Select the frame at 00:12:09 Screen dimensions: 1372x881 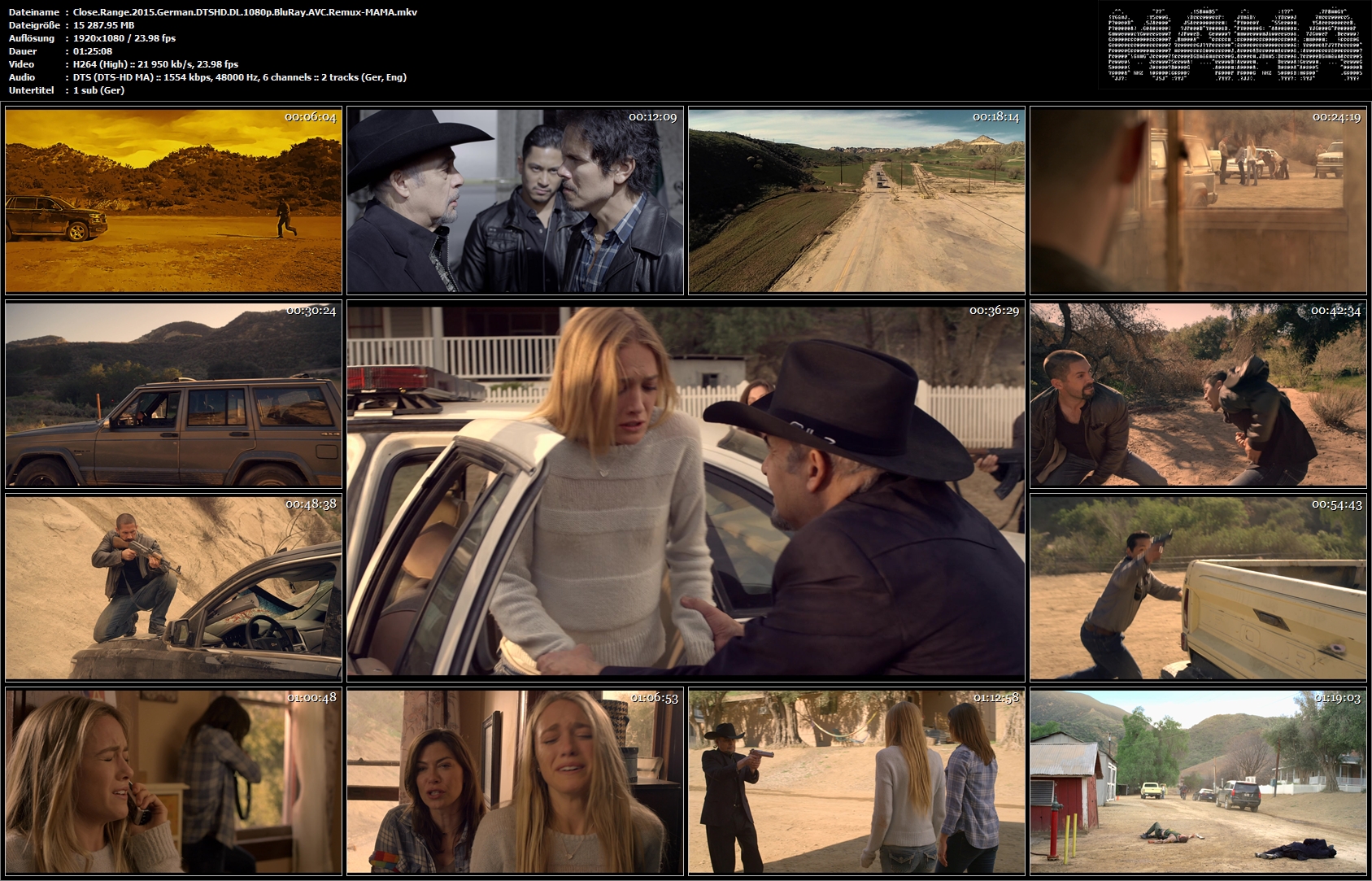click(515, 201)
